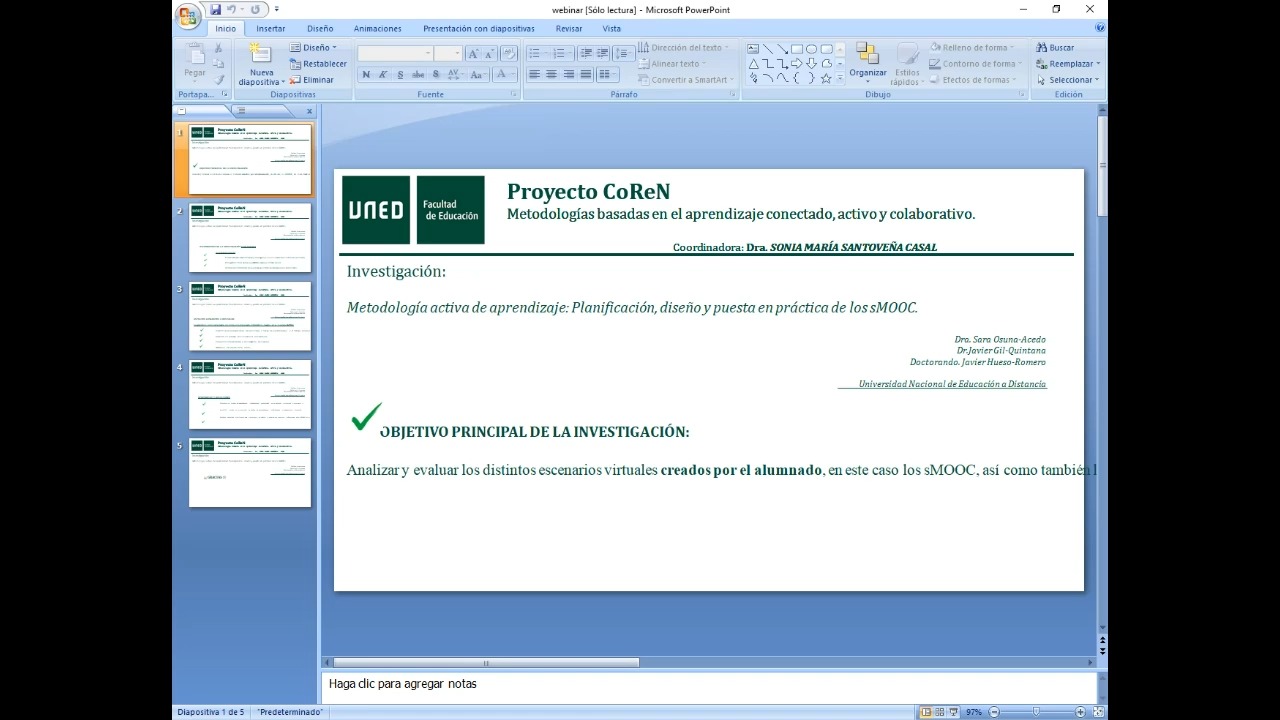Toggle text shadow formatting

coord(436,75)
